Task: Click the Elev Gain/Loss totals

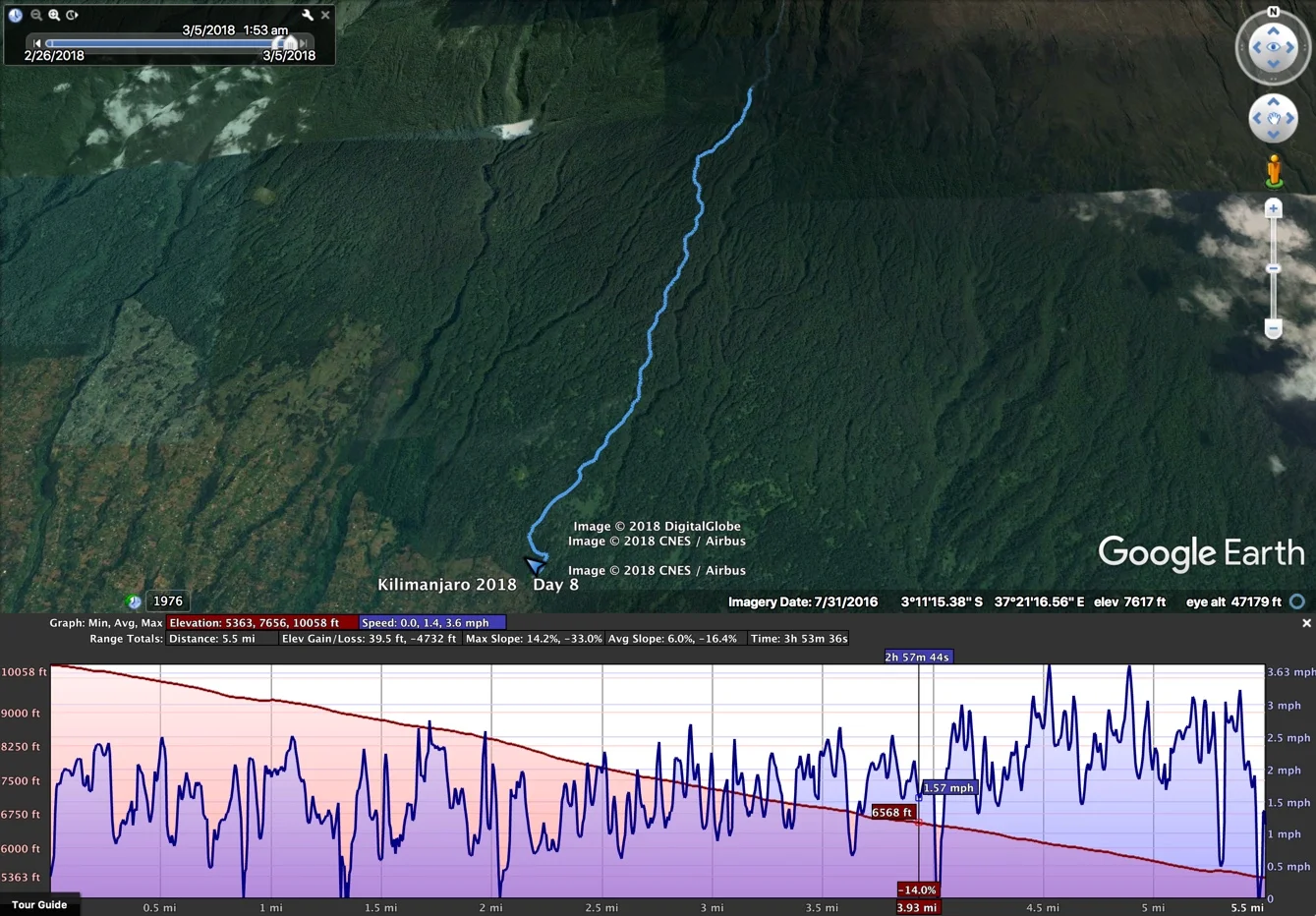Action: (x=370, y=638)
